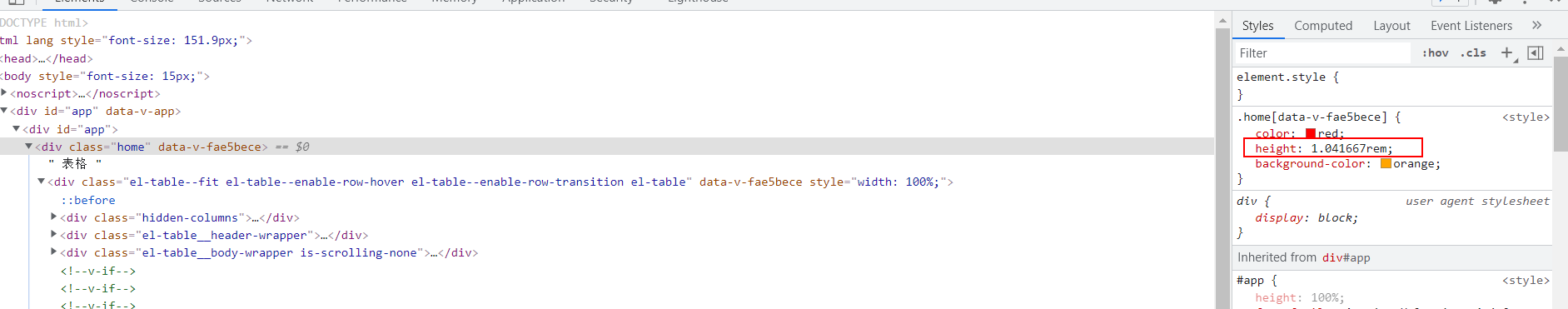The height and width of the screenshot is (309, 1568).
Task: Click the home class attribute value
Action: (130, 147)
